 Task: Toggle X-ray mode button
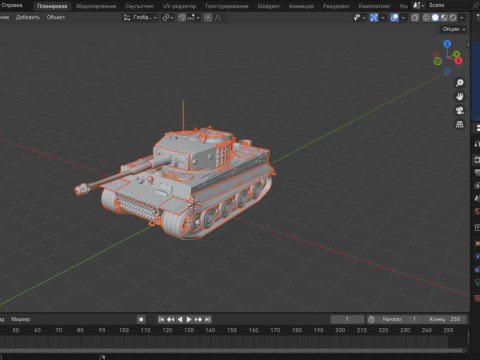pos(415,18)
